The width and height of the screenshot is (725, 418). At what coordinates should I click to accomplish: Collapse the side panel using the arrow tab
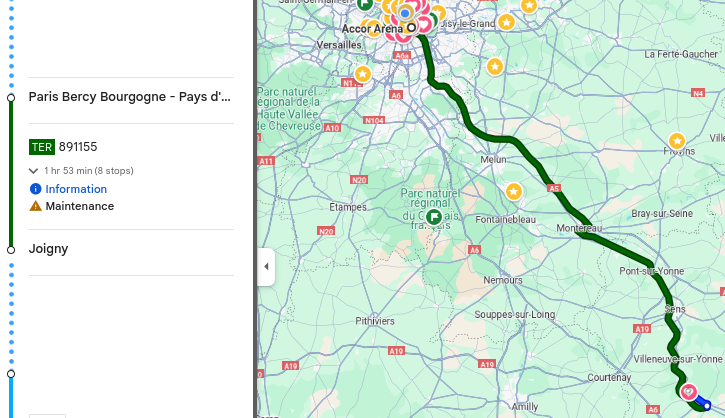(x=266, y=267)
